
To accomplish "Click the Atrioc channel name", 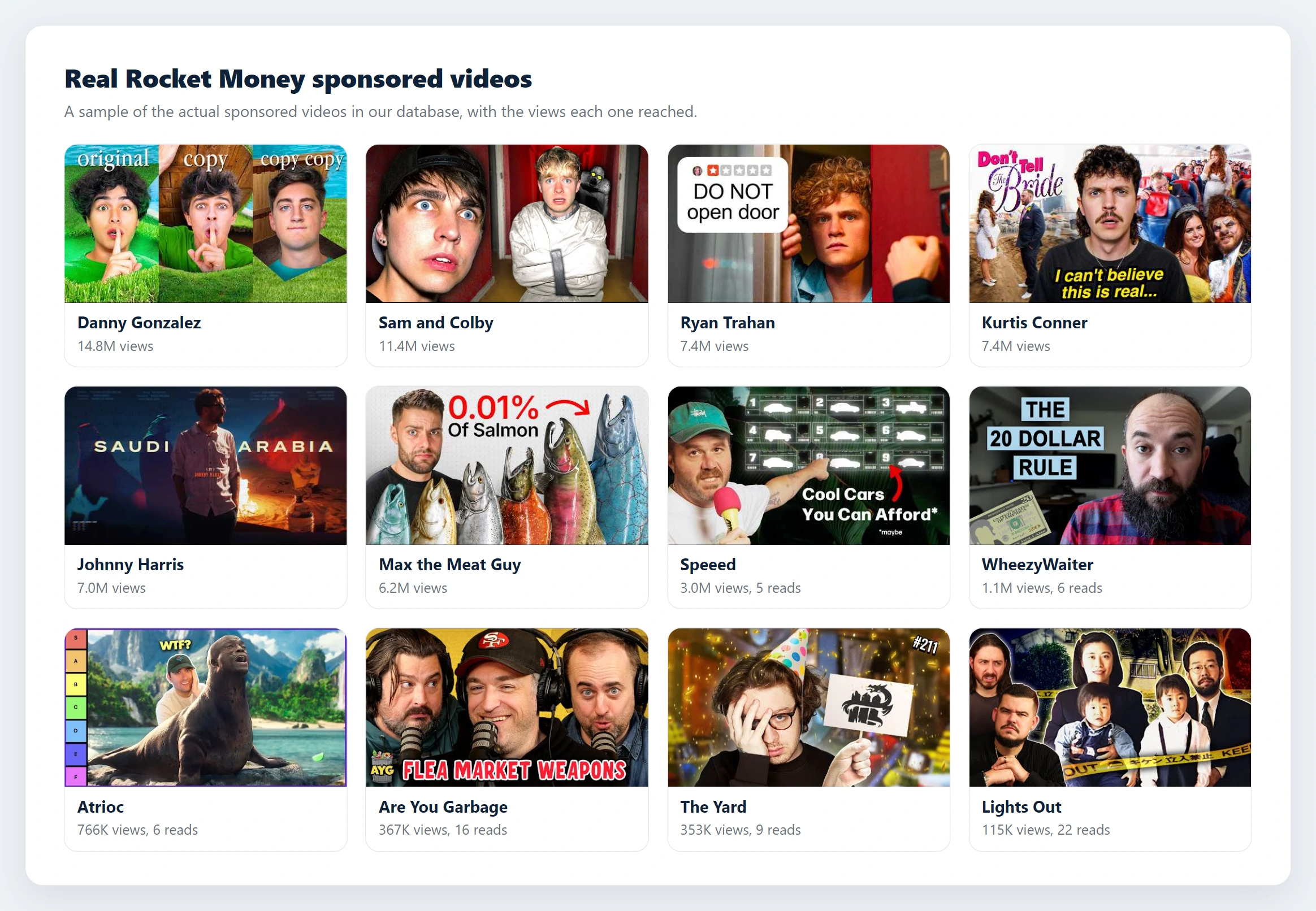I will [x=100, y=806].
